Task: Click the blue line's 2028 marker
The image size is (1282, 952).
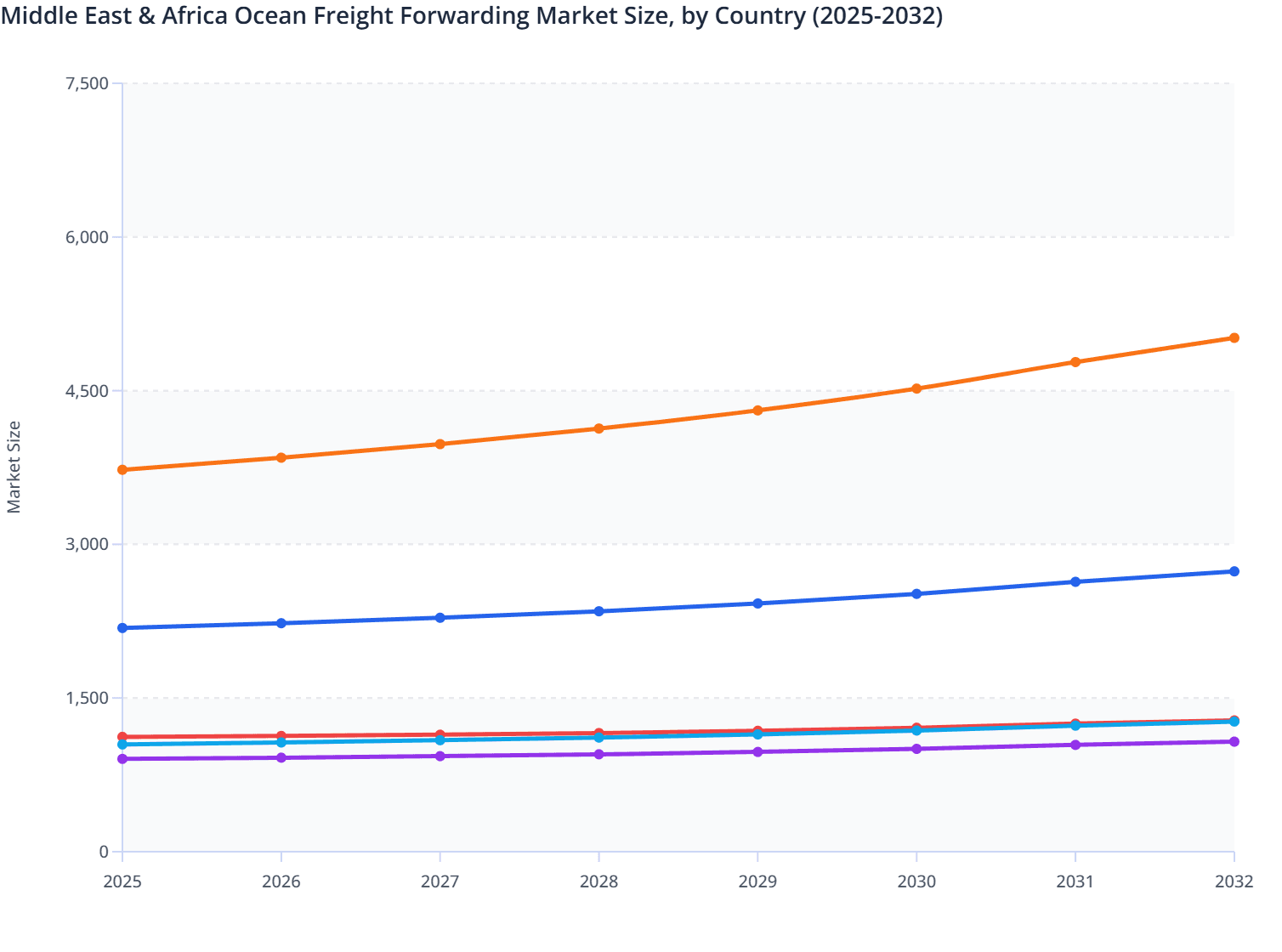Action: click(x=599, y=610)
